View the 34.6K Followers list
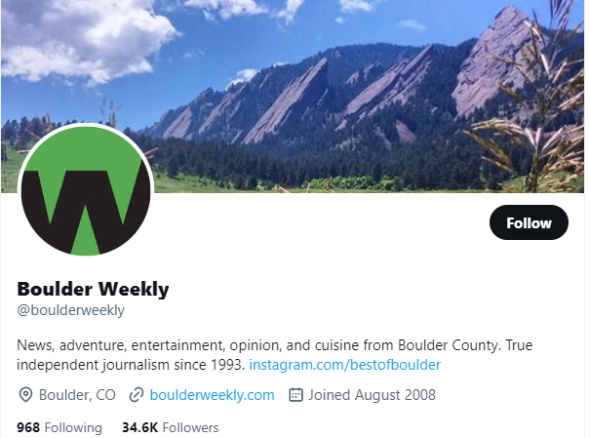Viewport: 590px width, 438px height. point(170,427)
